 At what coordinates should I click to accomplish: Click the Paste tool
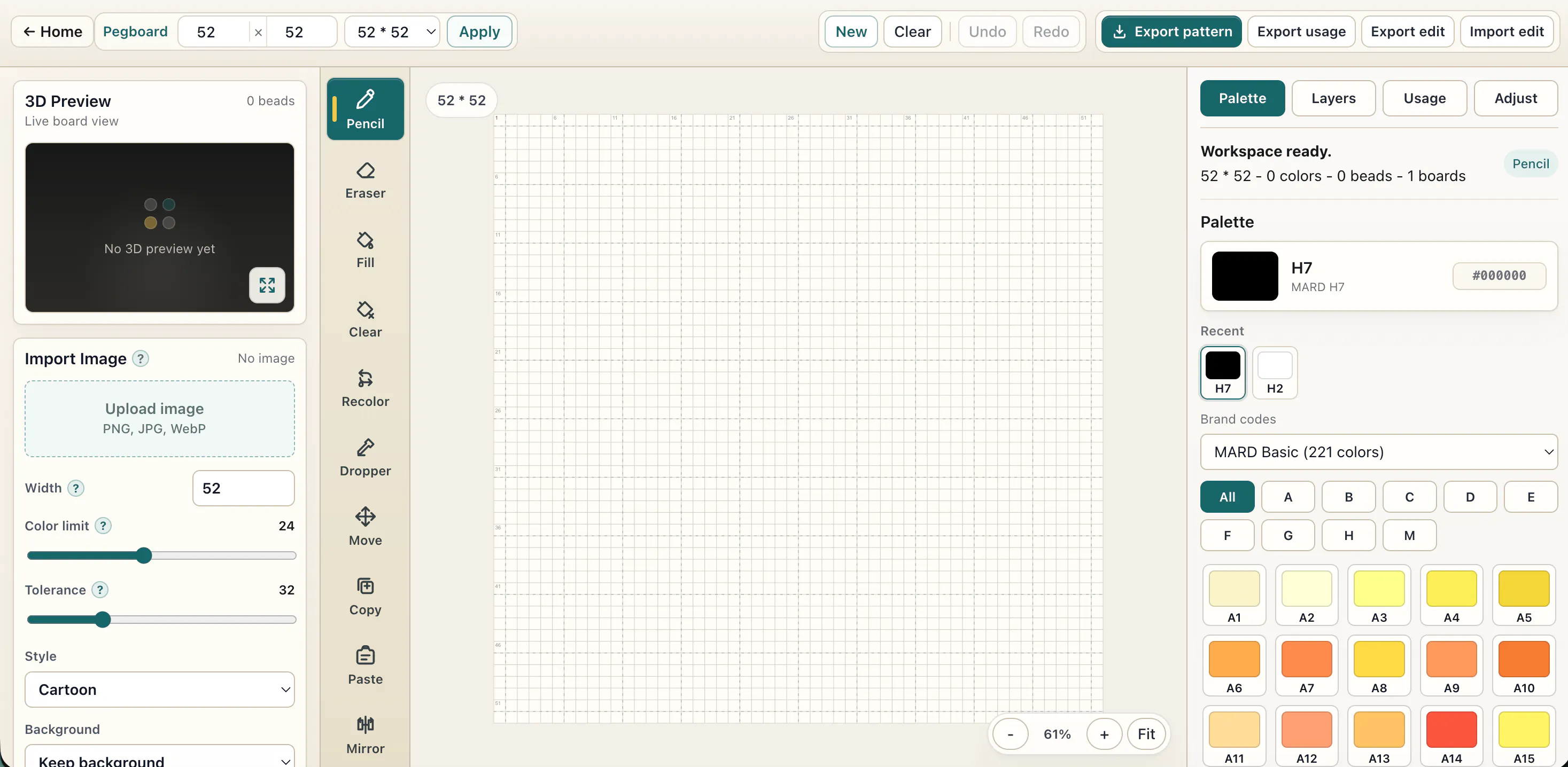[365, 666]
